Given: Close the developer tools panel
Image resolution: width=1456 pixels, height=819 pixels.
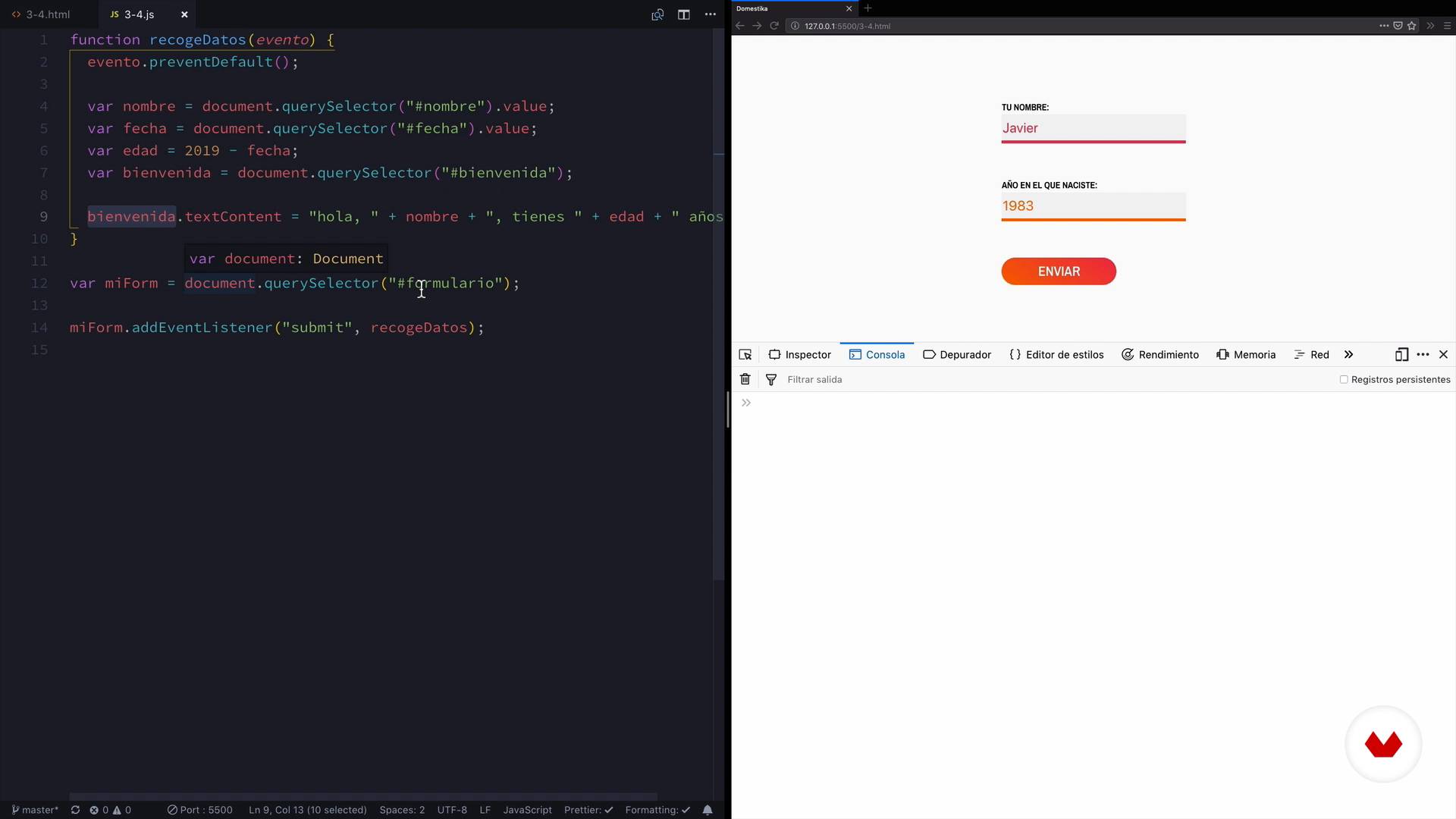Looking at the screenshot, I should click(1443, 355).
